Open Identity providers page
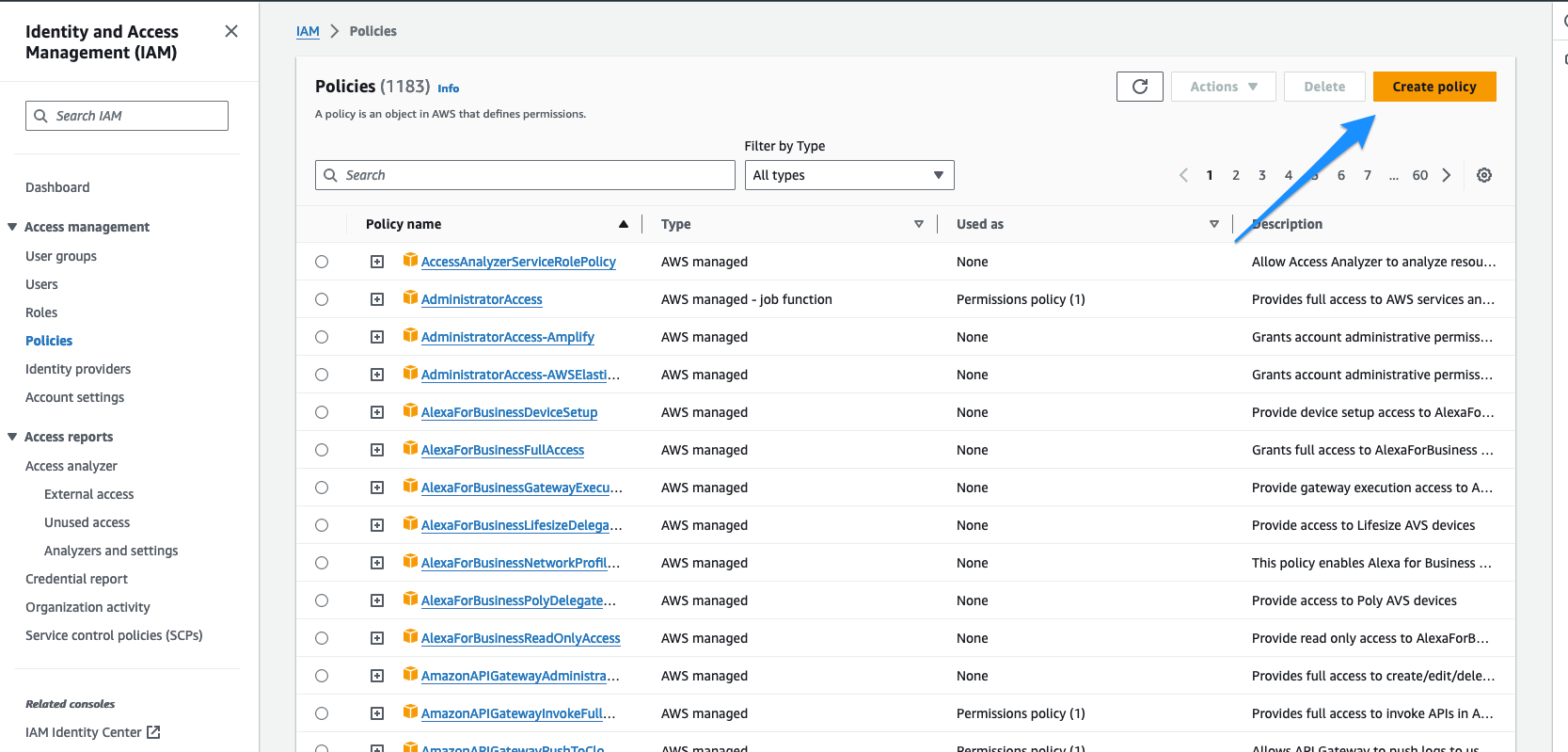Image resolution: width=1568 pixels, height=752 pixels. [x=78, y=369]
